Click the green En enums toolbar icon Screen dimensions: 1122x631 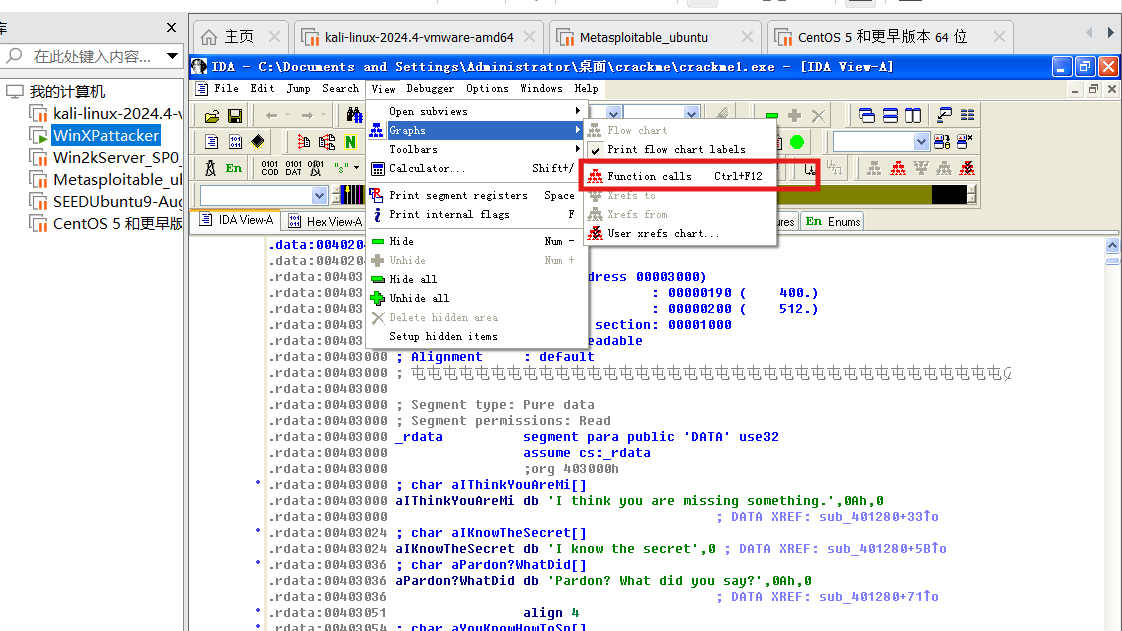(234, 168)
